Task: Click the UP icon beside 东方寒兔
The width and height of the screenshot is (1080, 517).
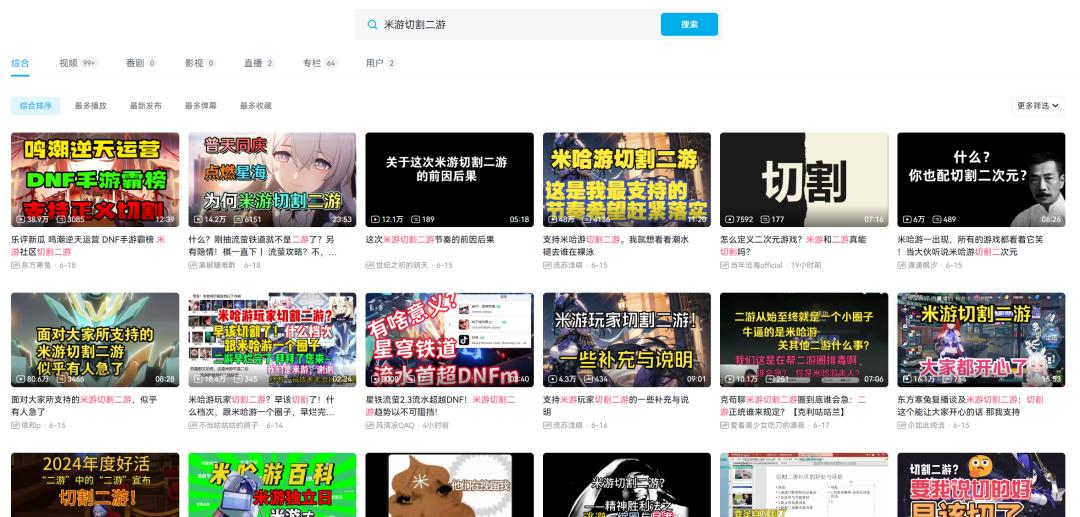Action: pos(15,265)
